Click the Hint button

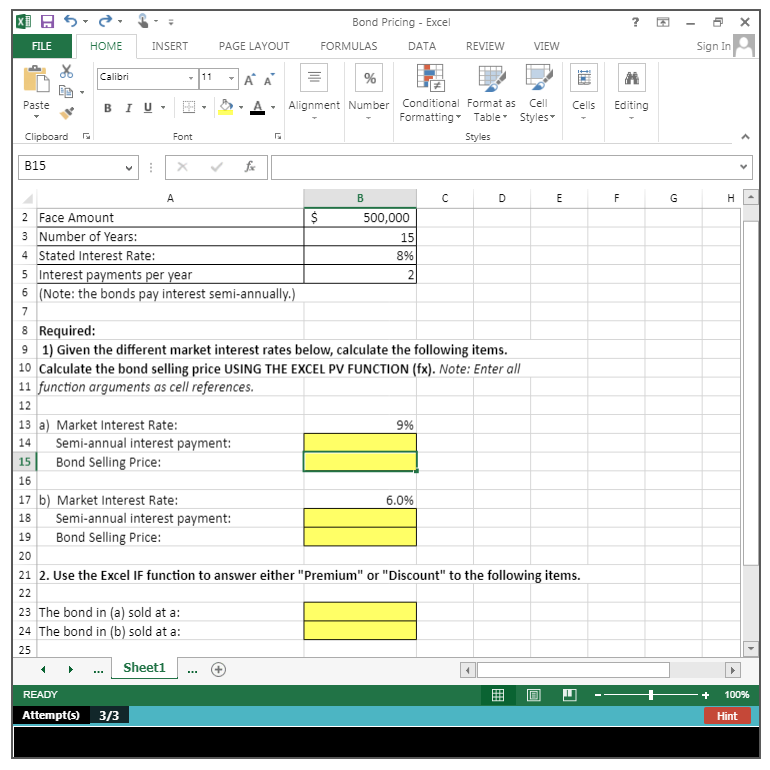[x=727, y=716]
